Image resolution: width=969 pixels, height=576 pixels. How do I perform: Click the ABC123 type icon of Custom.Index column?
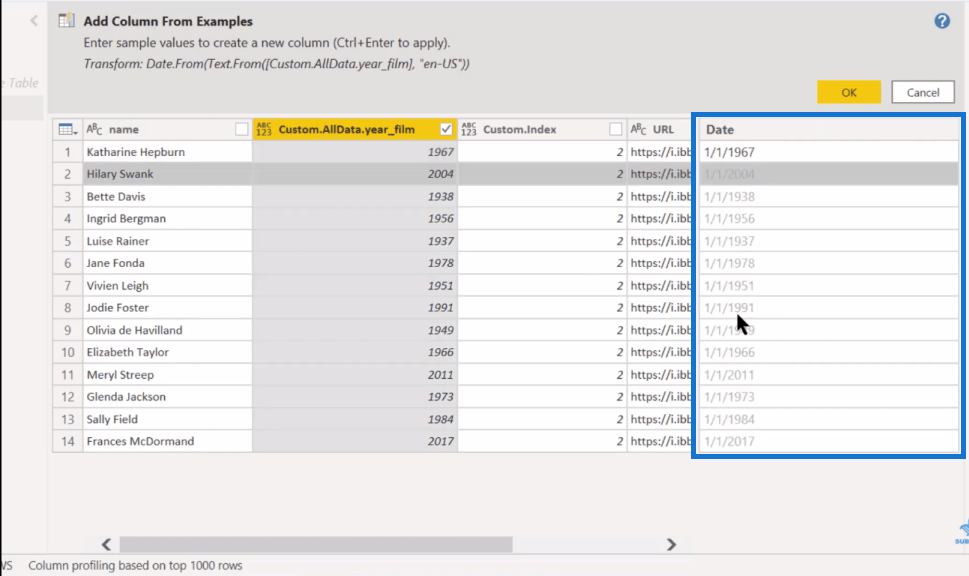tap(468, 129)
